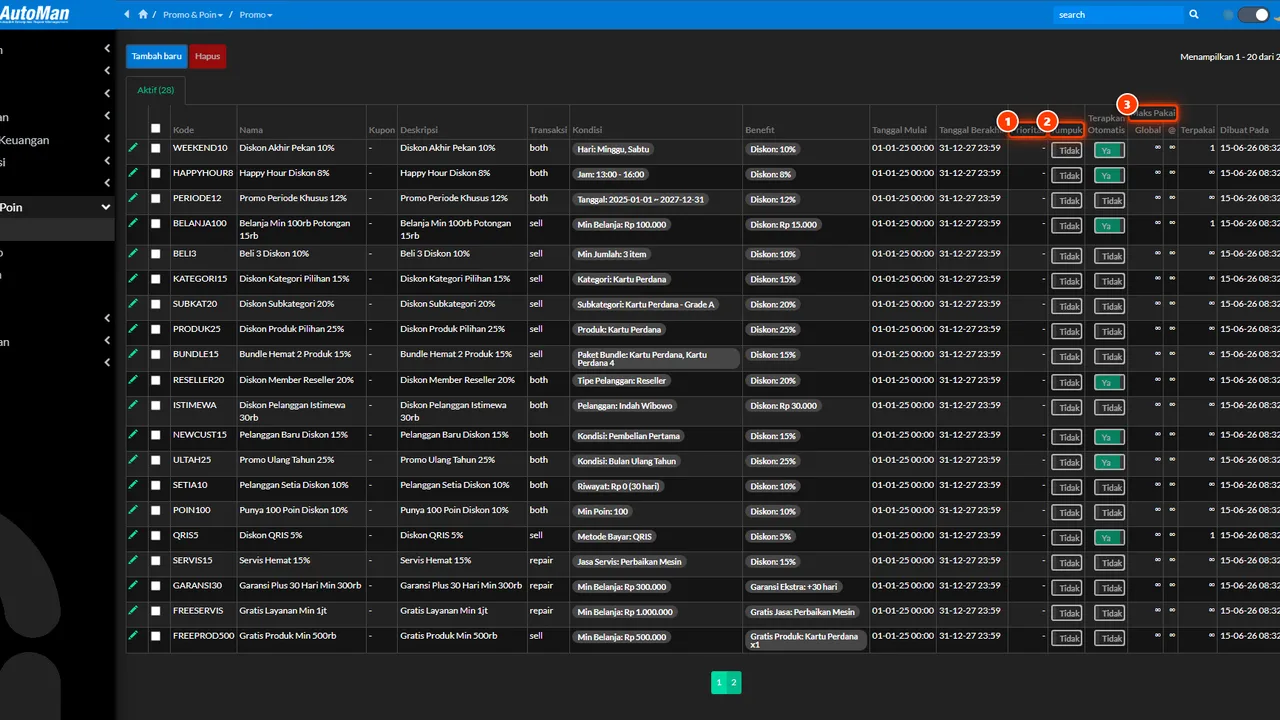Expand the Keuangan sidebar menu chevron
1280x720 pixels.
[x=107, y=140]
